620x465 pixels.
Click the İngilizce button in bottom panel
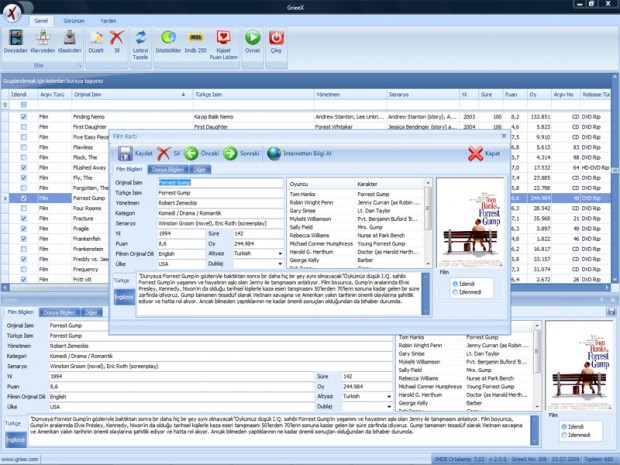[15, 440]
